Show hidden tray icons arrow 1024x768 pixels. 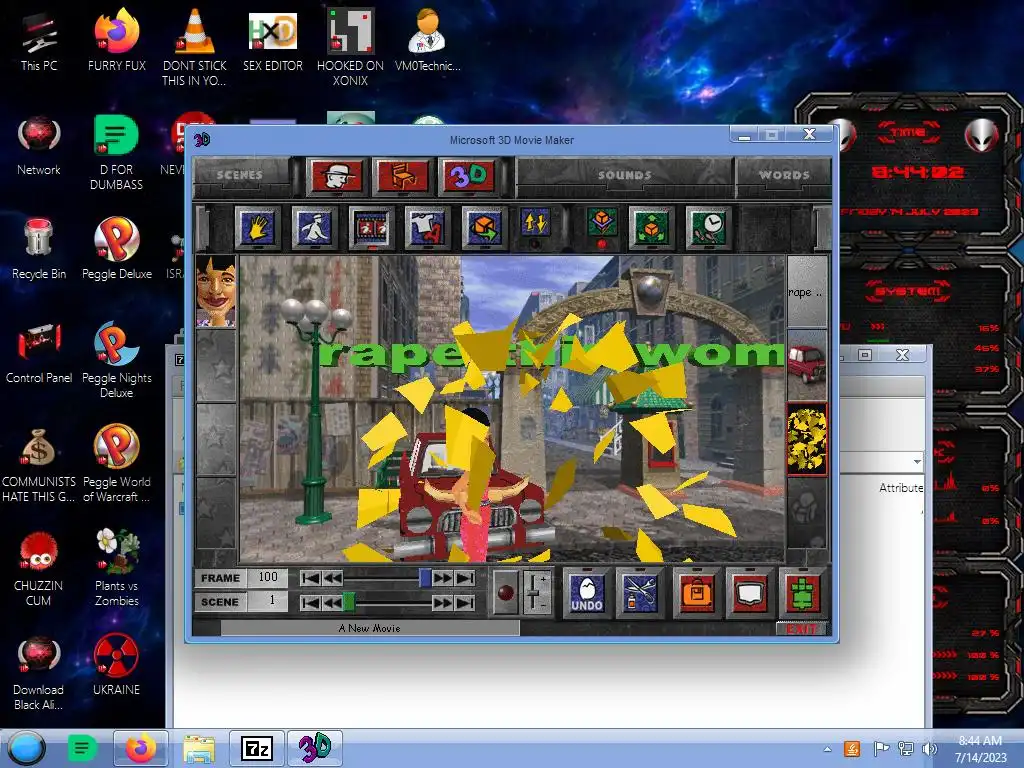[x=827, y=749]
